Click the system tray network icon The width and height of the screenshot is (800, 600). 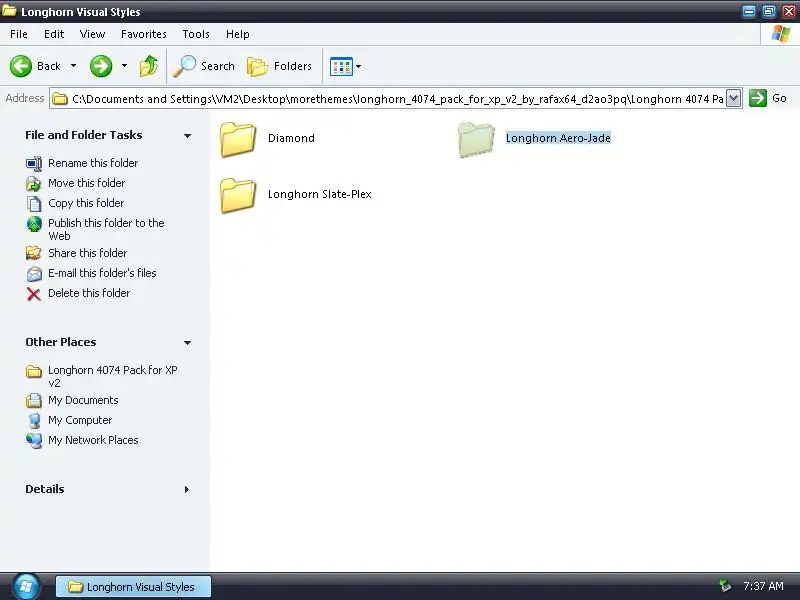coord(724,586)
